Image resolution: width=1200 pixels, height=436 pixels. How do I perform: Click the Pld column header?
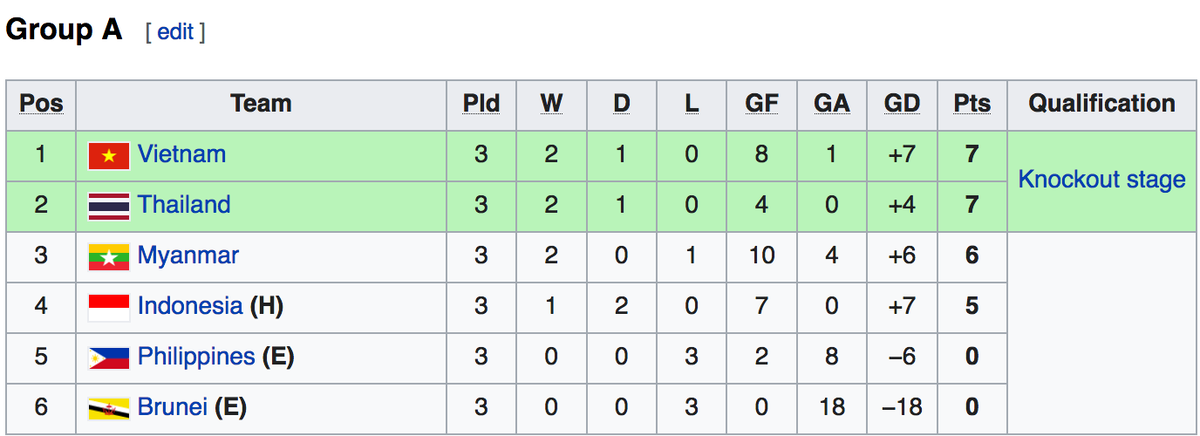481,104
